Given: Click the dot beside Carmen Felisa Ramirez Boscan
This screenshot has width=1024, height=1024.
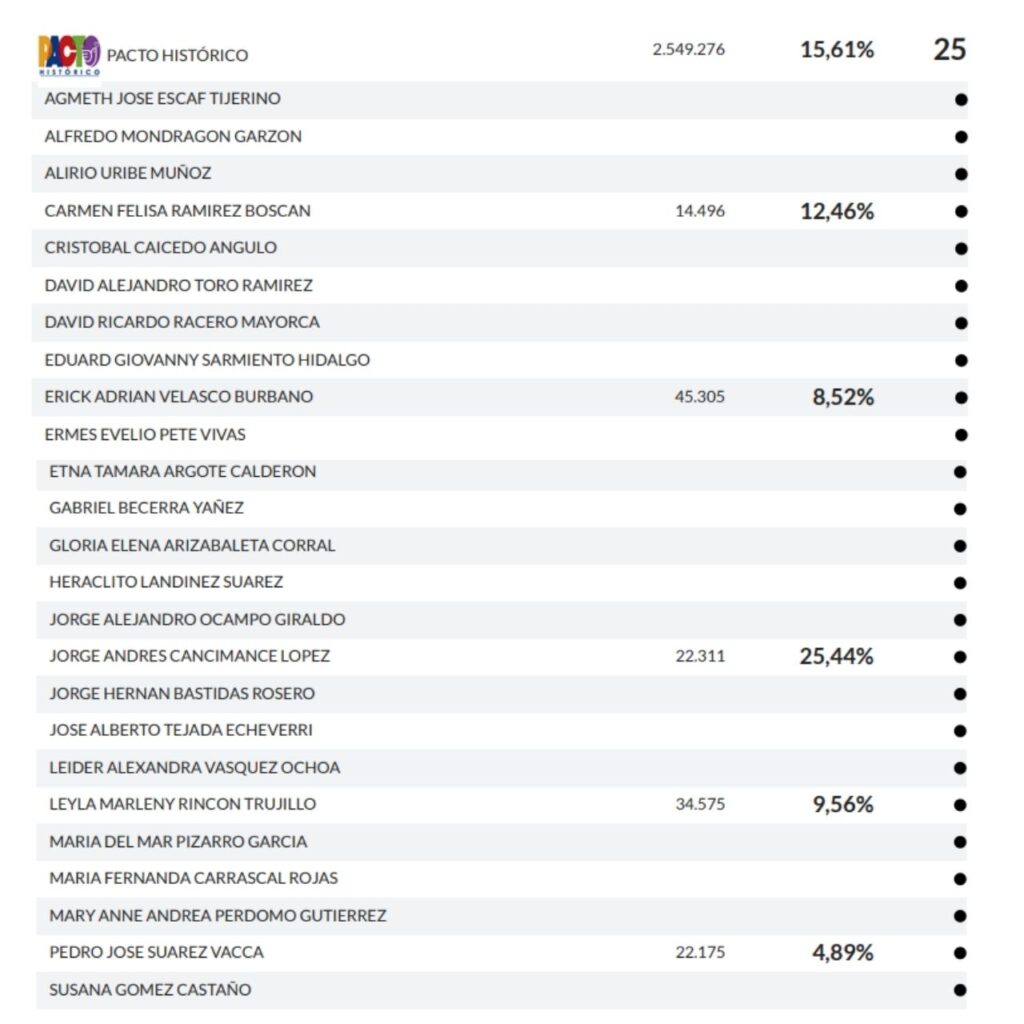Looking at the screenshot, I should [x=961, y=211].
